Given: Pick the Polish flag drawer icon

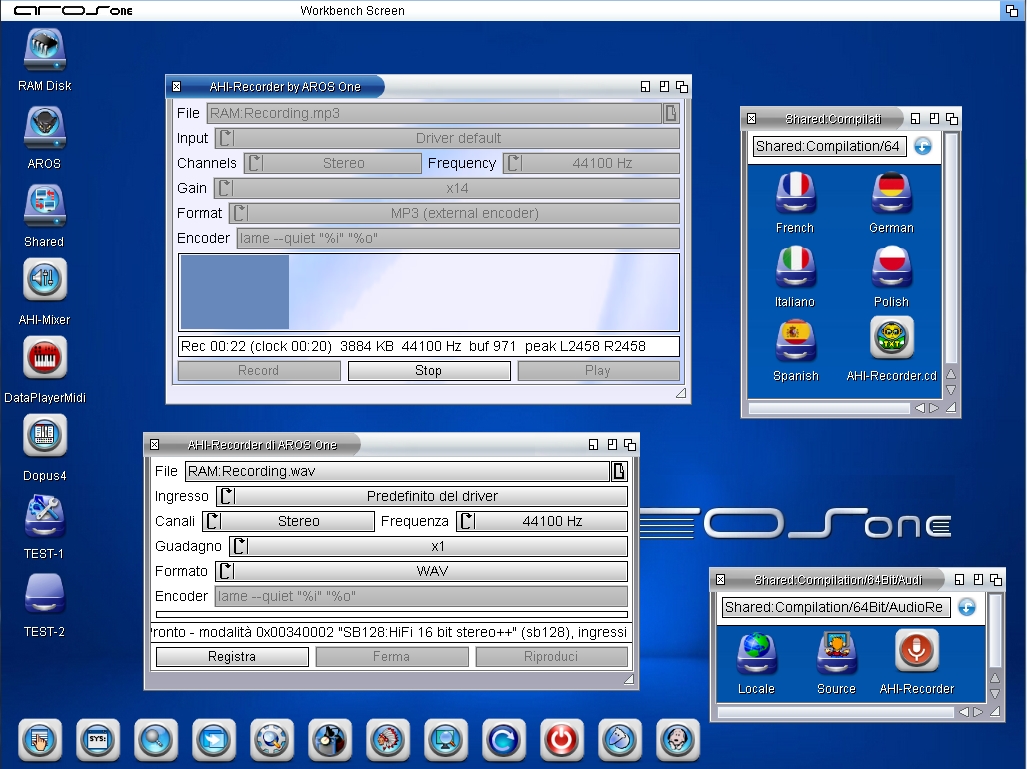Looking at the screenshot, I should click(x=891, y=267).
